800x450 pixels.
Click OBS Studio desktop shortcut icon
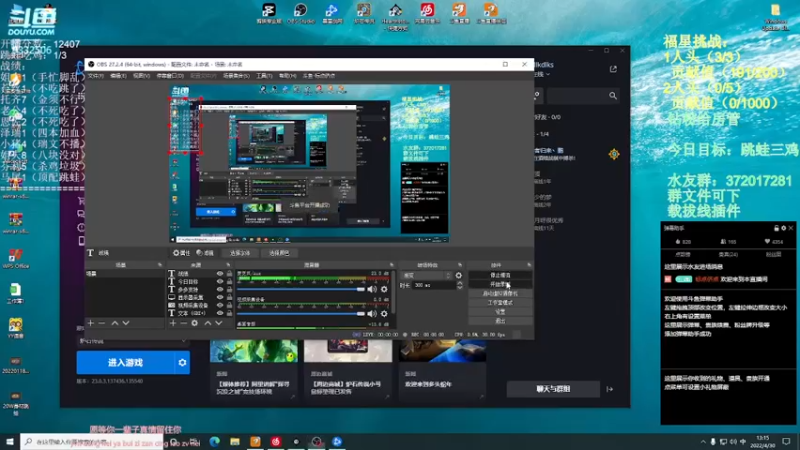tap(301, 13)
